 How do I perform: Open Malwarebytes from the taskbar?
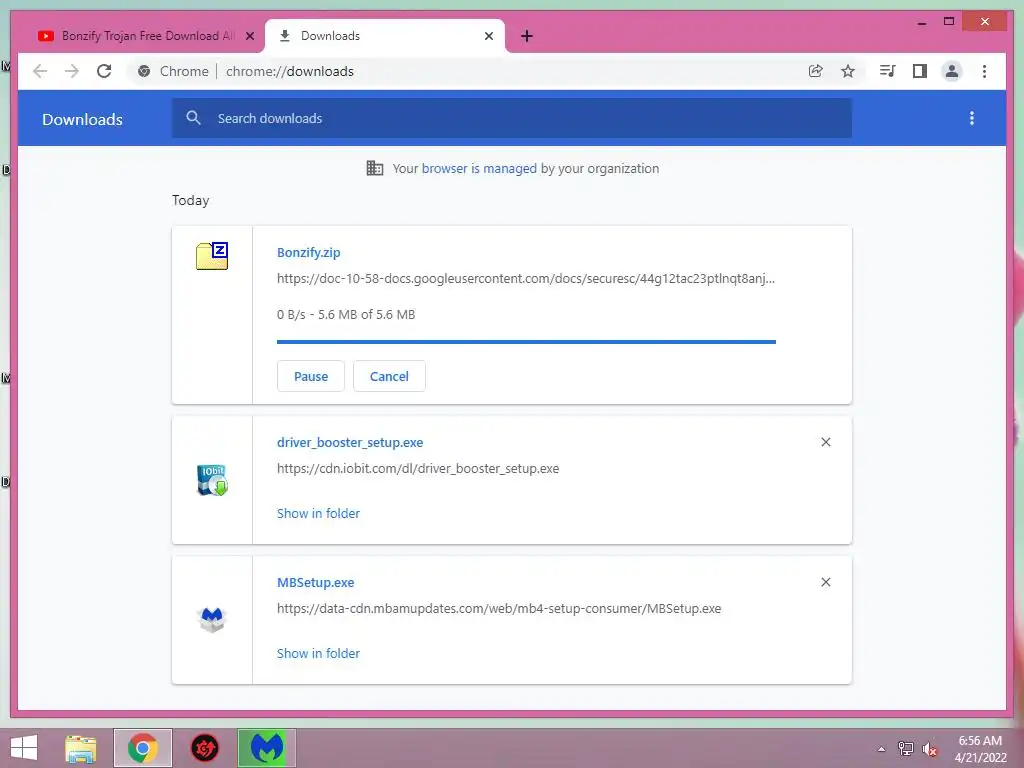point(266,748)
